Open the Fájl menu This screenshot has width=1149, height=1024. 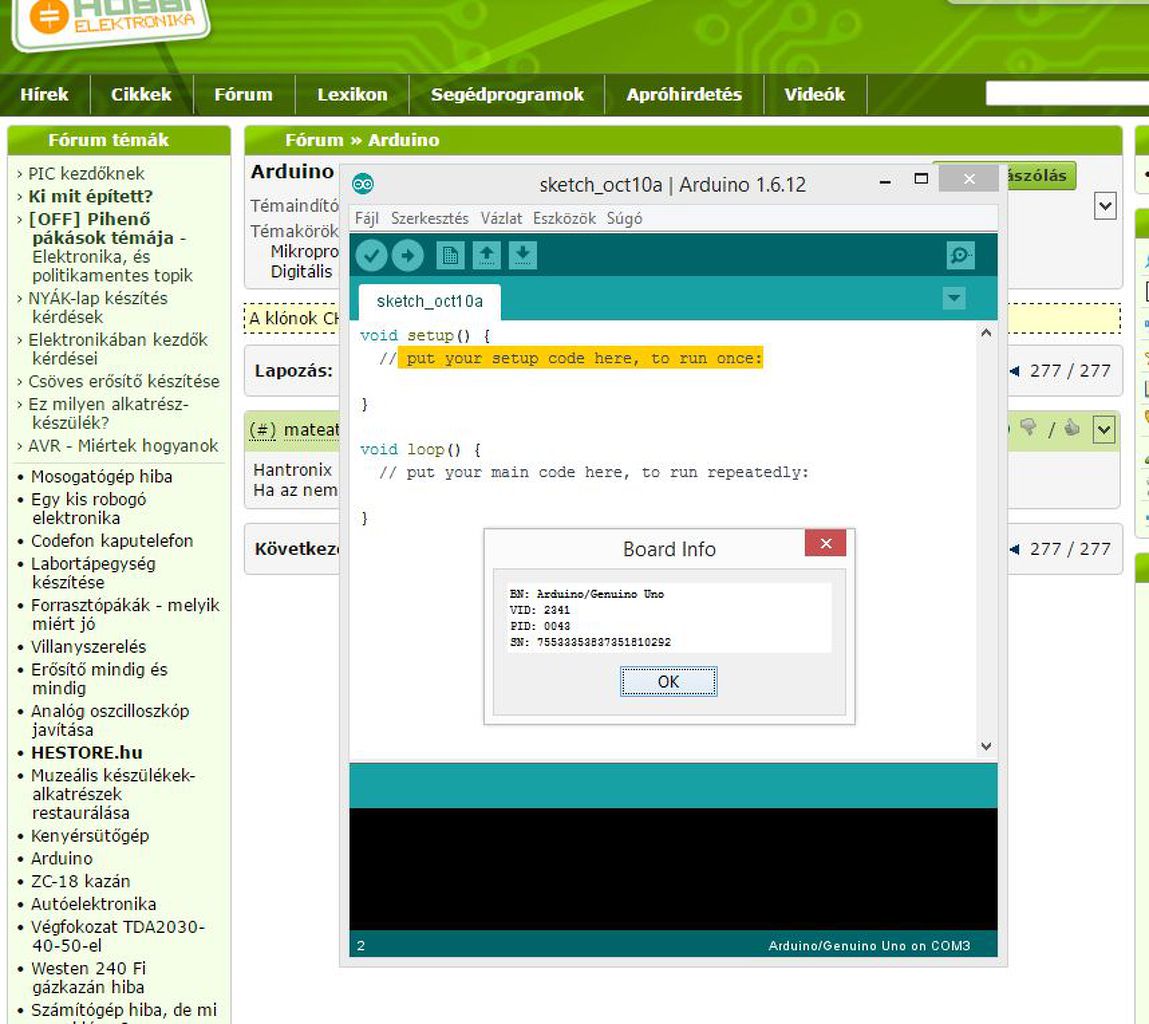click(366, 218)
